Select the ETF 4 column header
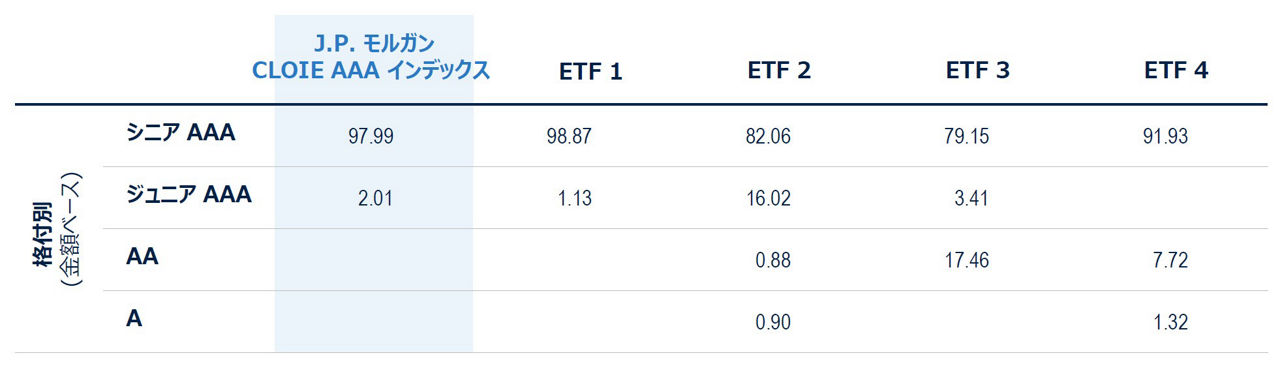This screenshot has height=377, width=1280. pos(1176,71)
